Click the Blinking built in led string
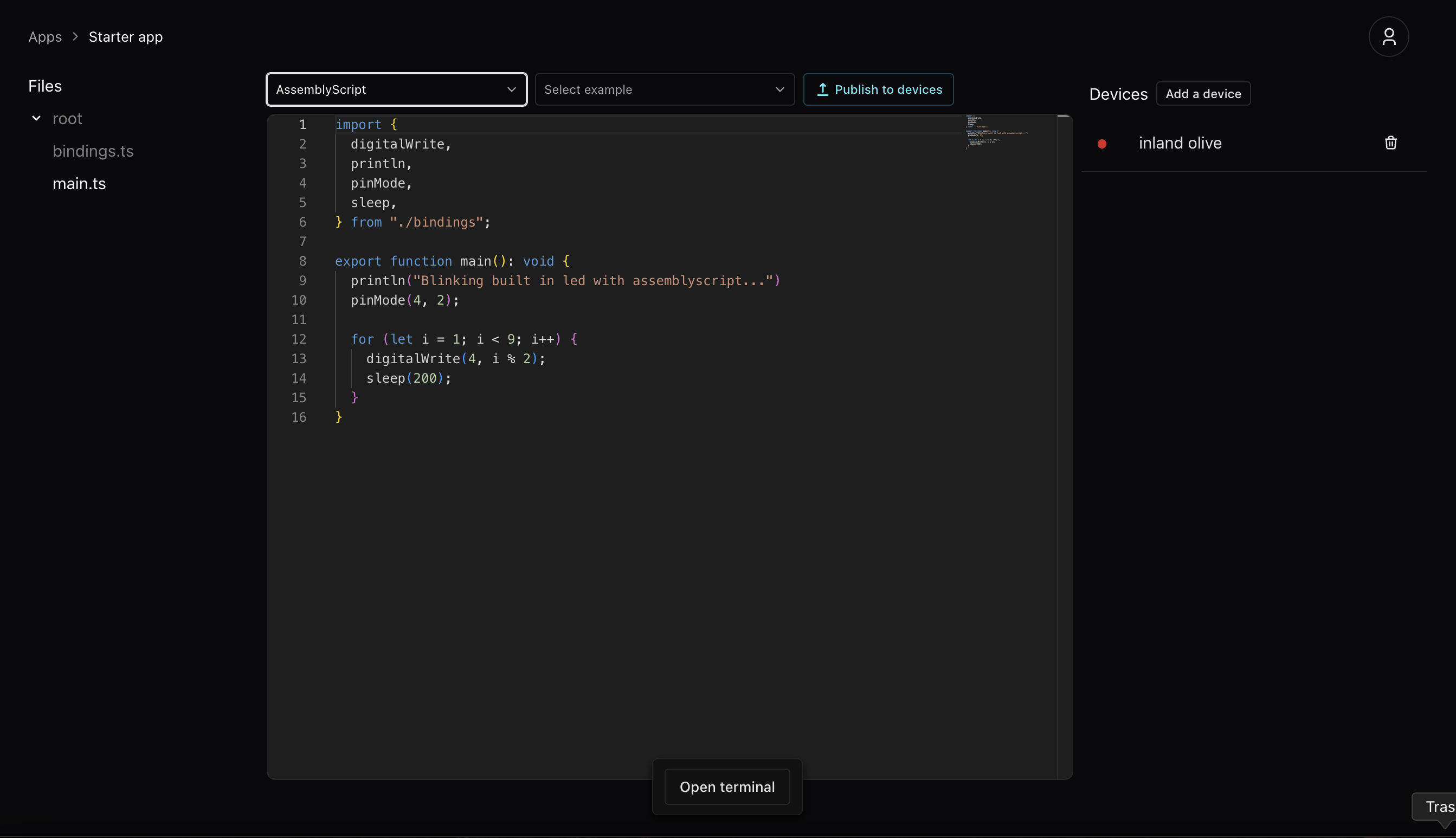This screenshot has height=838, width=1456. 593,281
